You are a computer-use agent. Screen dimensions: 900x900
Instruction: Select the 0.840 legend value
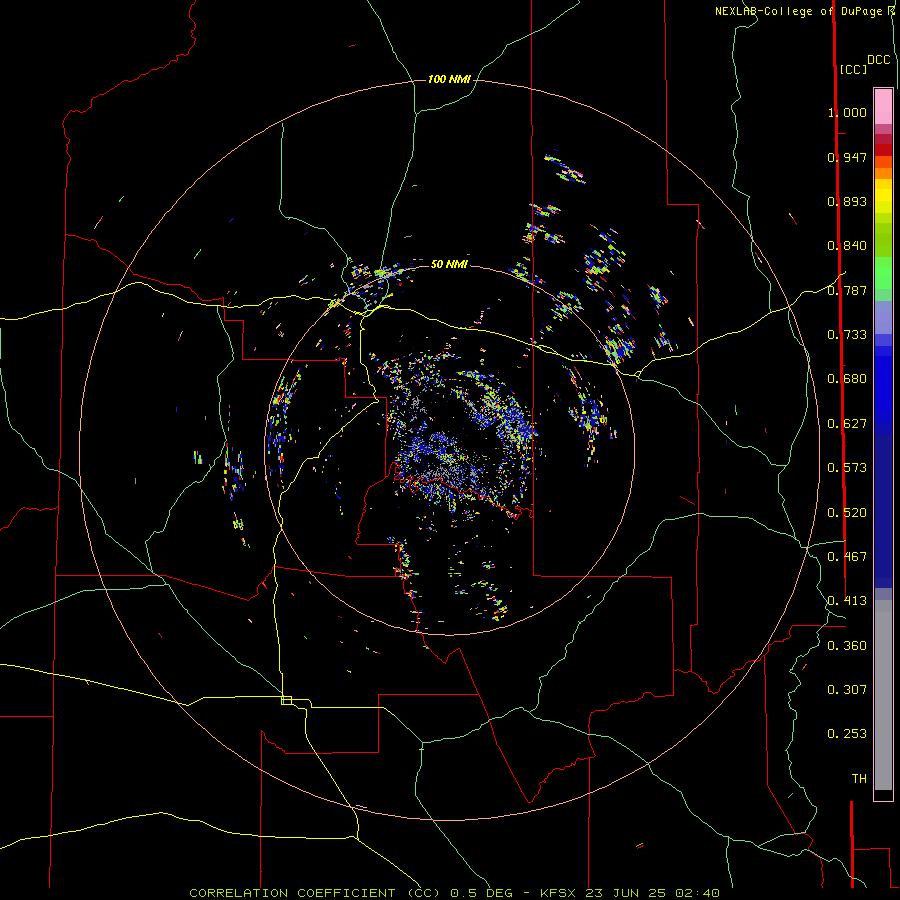(847, 246)
